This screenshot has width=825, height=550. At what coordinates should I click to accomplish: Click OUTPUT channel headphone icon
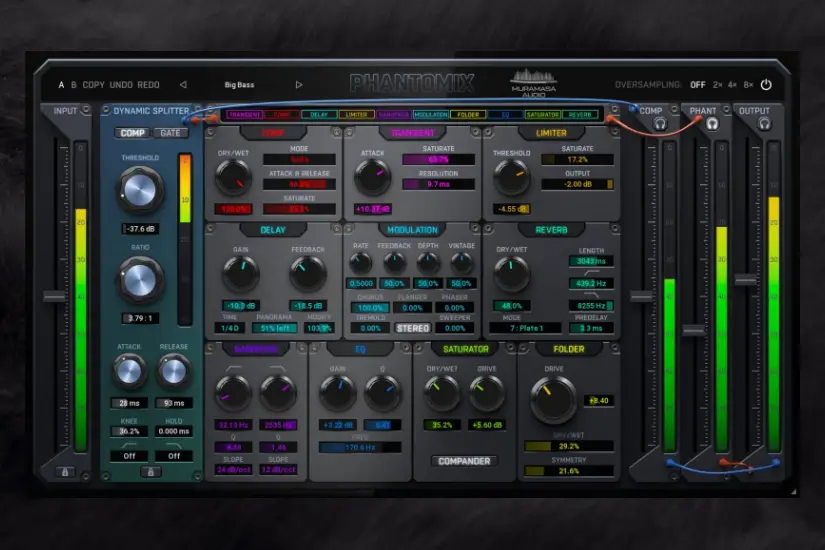[x=764, y=124]
